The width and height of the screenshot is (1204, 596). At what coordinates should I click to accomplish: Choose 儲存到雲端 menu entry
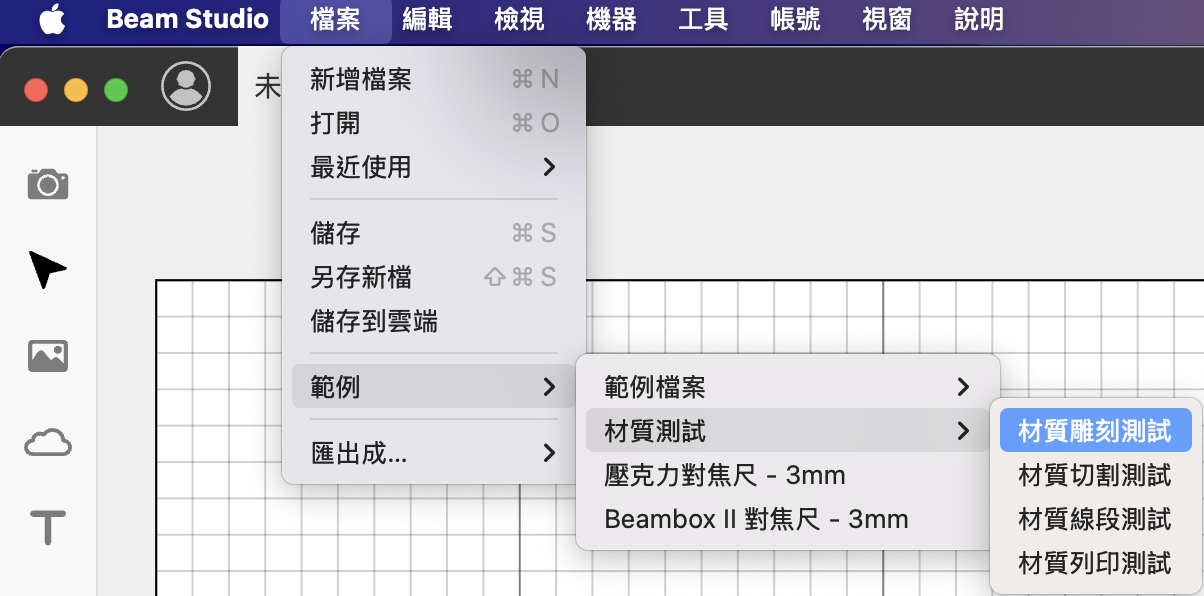[434, 321]
